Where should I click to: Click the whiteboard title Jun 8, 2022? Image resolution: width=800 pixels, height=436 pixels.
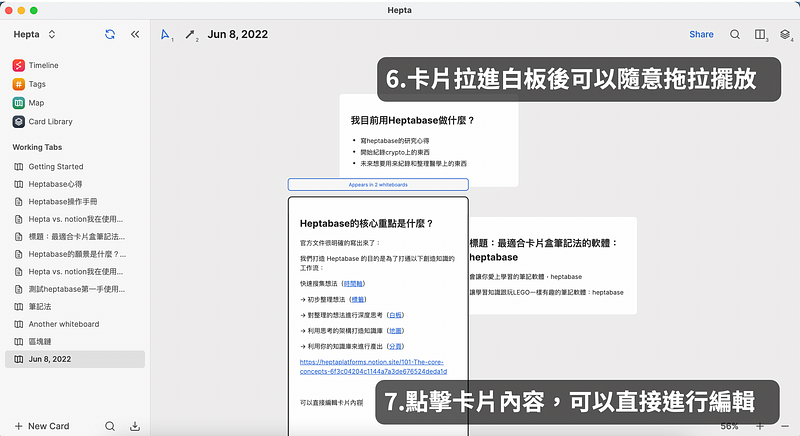(238, 34)
